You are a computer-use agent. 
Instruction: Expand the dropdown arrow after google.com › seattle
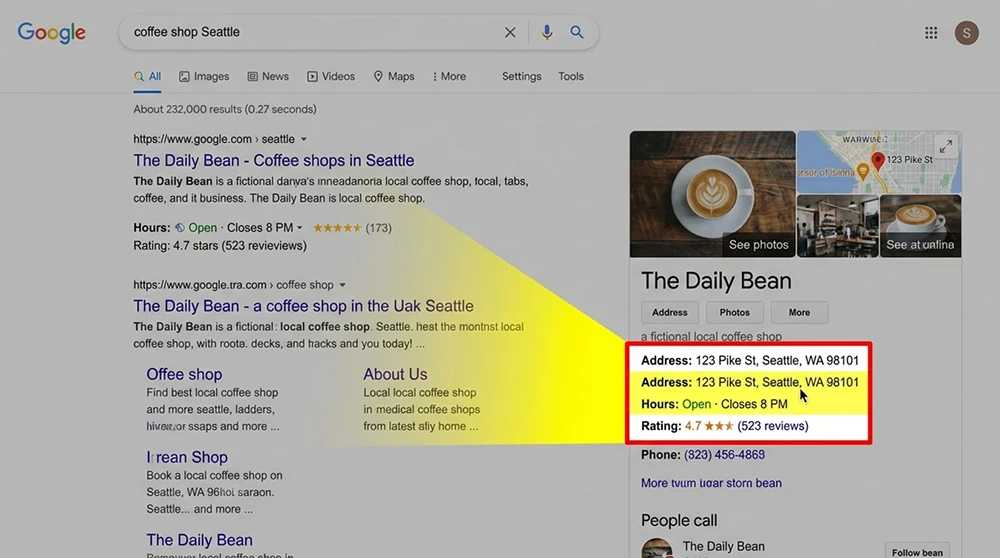304,139
